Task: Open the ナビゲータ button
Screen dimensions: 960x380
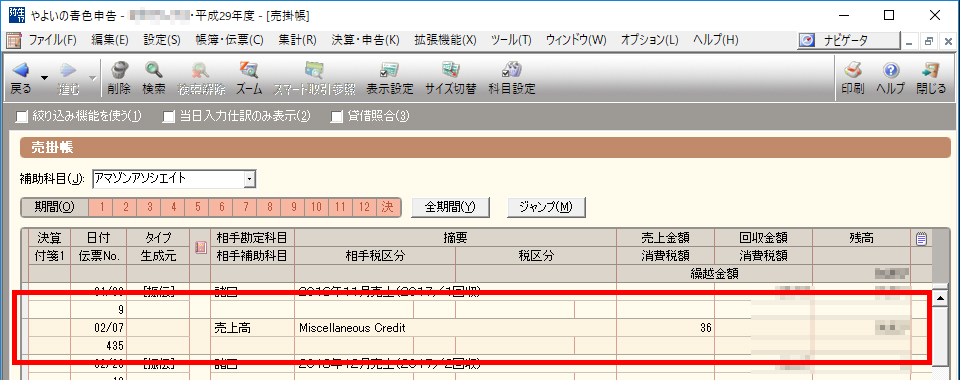Action: [849, 40]
